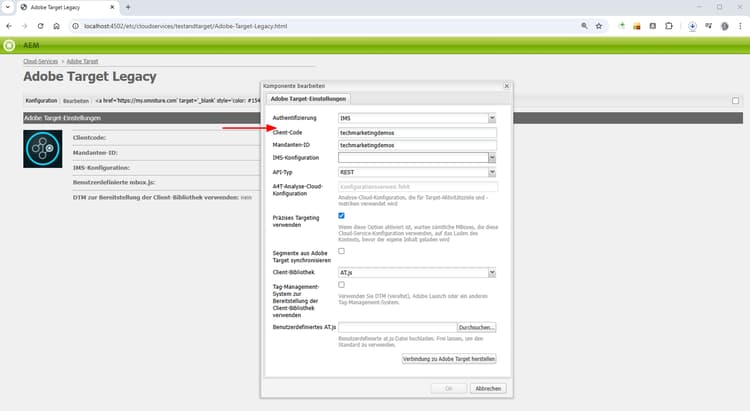
Task: Expand the IMS-Konfiguration dropdown
Action: tap(492, 157)
